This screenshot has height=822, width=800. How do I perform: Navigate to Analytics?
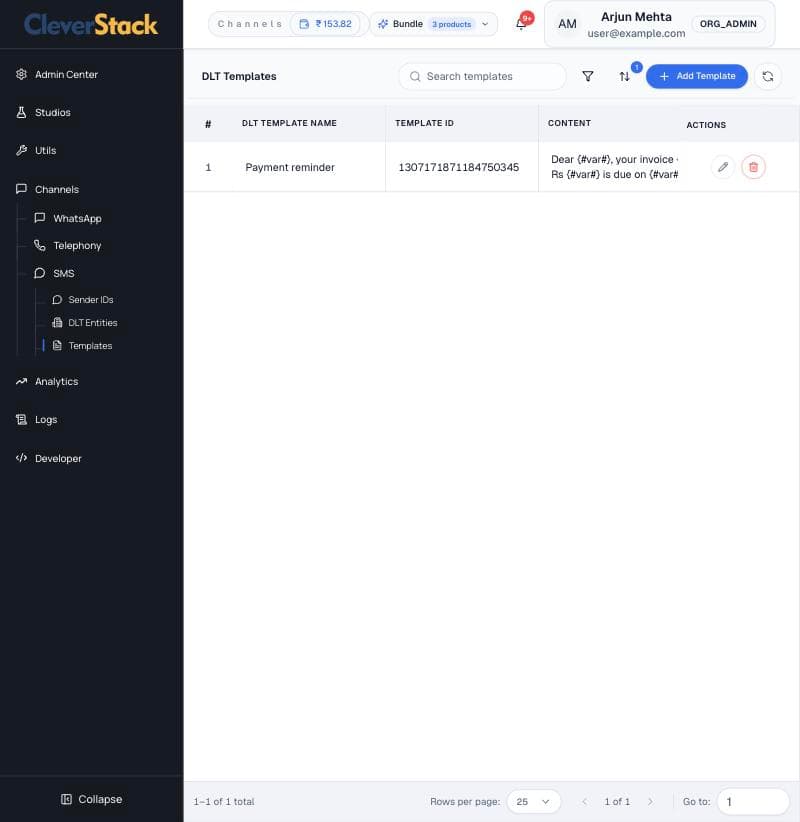tap(57, 382)
